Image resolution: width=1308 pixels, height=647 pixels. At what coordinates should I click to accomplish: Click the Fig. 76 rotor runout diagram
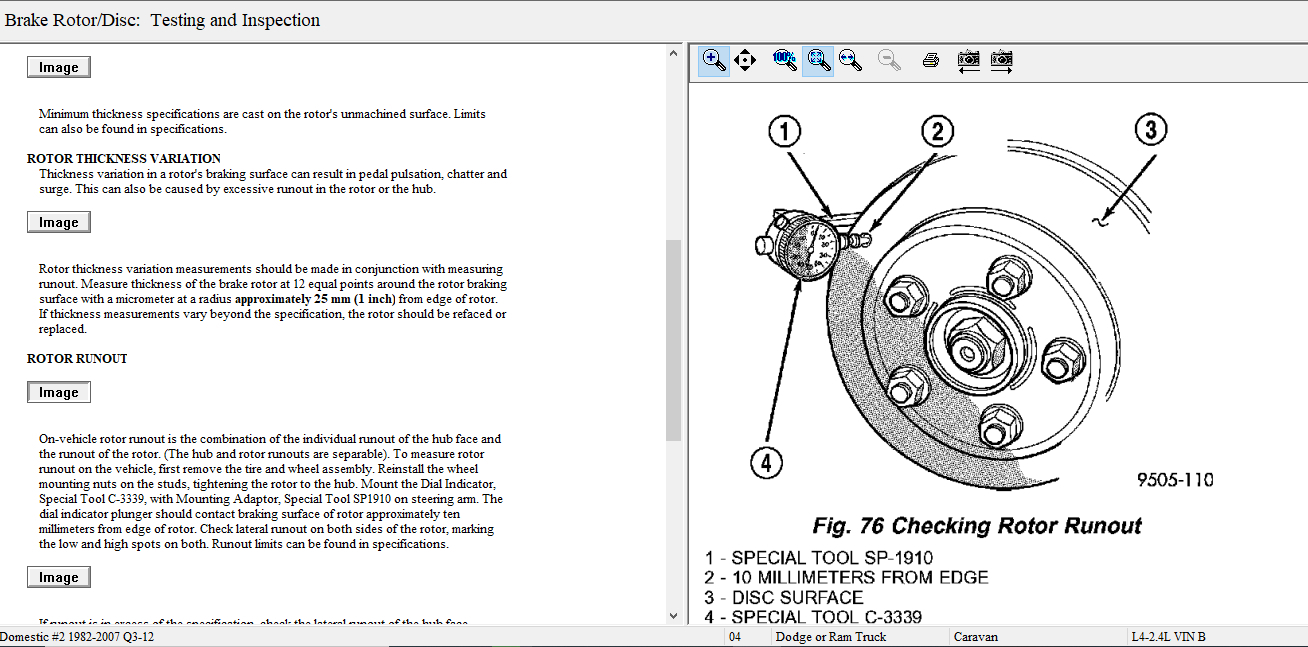960,300
